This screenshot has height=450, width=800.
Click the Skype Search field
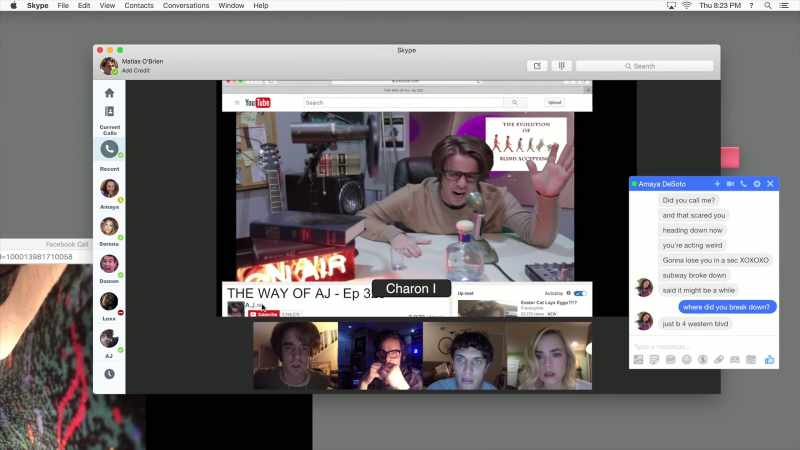[644, 66]
